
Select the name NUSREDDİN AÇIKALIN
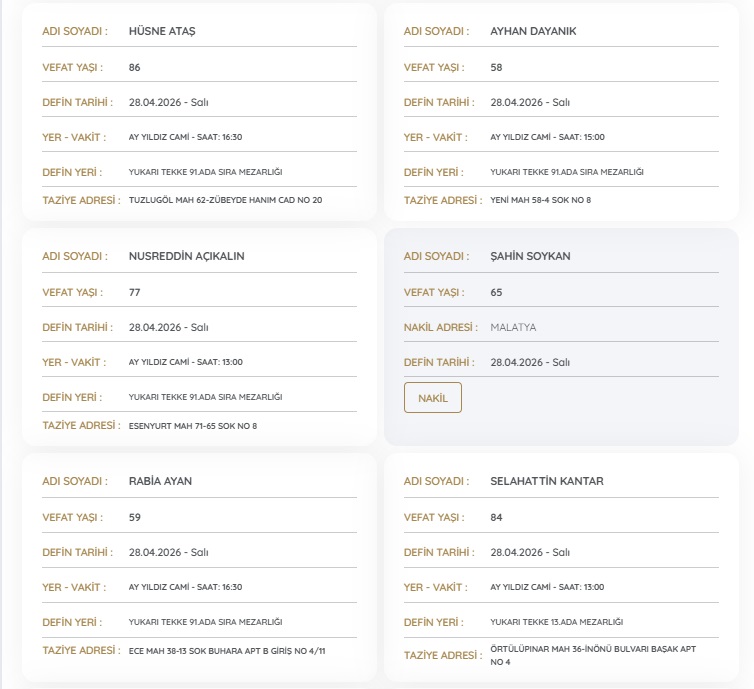pos(186,256)
